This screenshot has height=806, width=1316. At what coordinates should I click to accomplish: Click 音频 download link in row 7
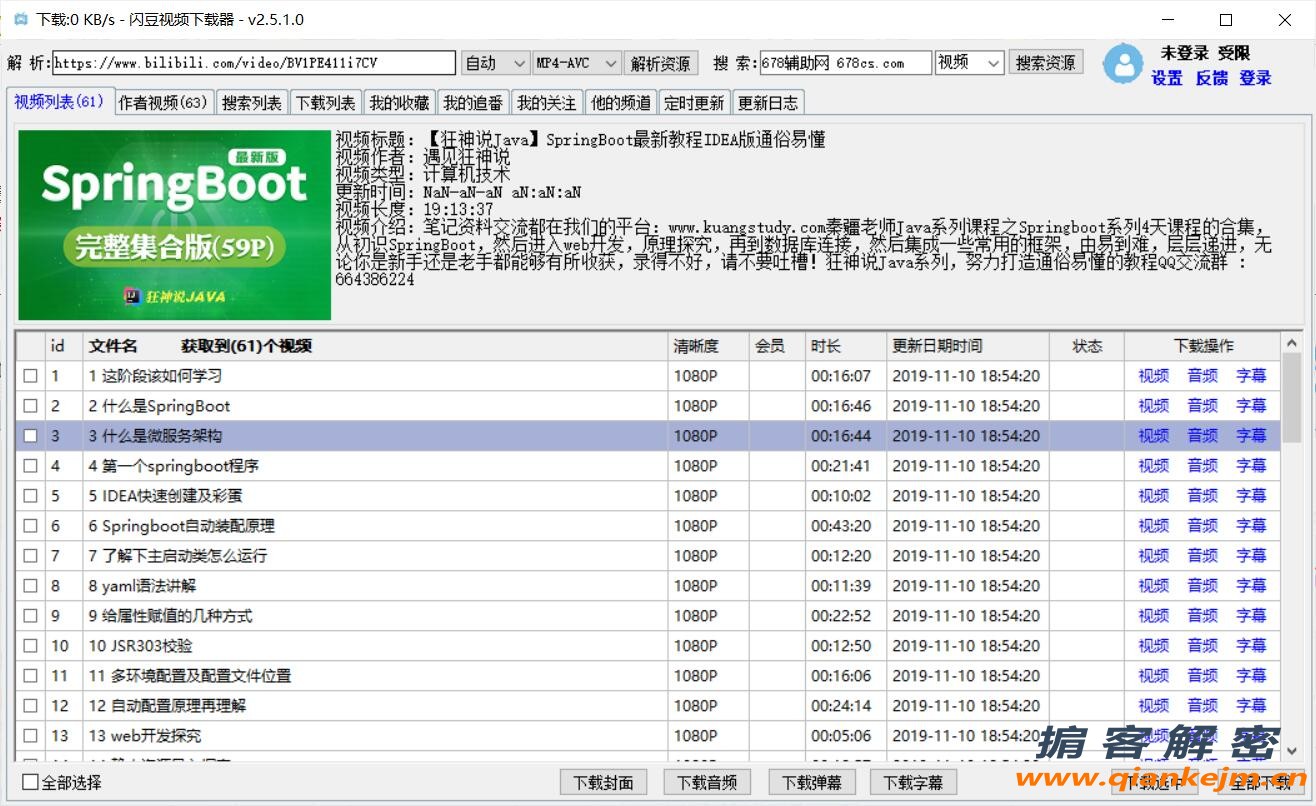coord(1202,556)
